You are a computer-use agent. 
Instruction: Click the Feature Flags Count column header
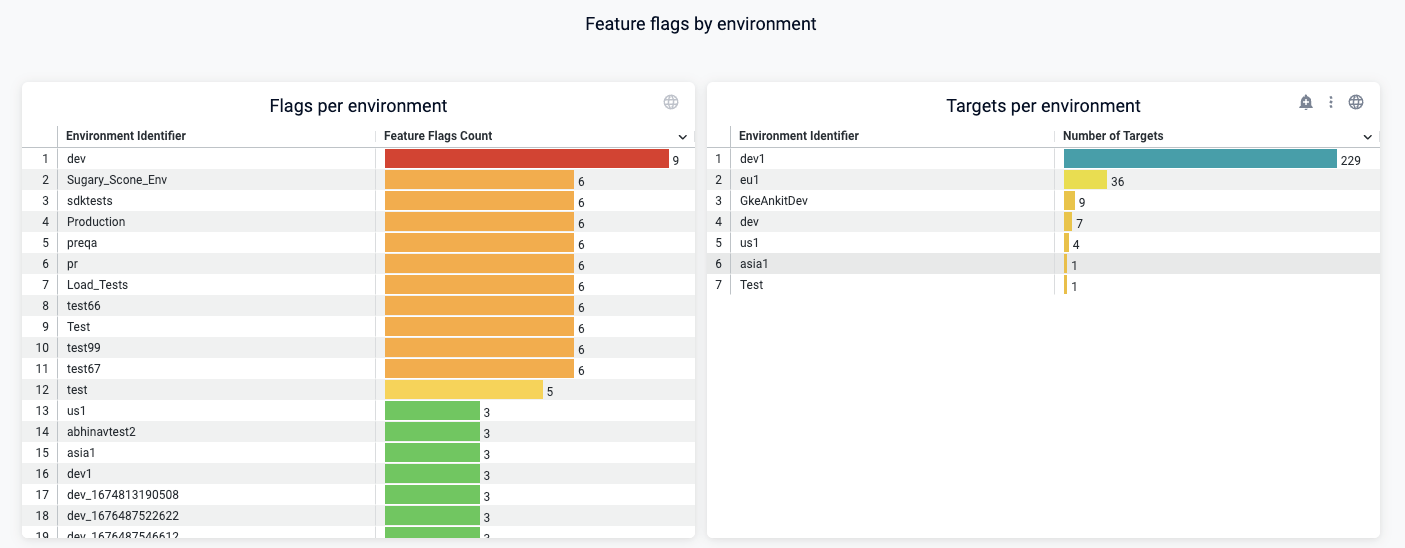click(438, 136)
